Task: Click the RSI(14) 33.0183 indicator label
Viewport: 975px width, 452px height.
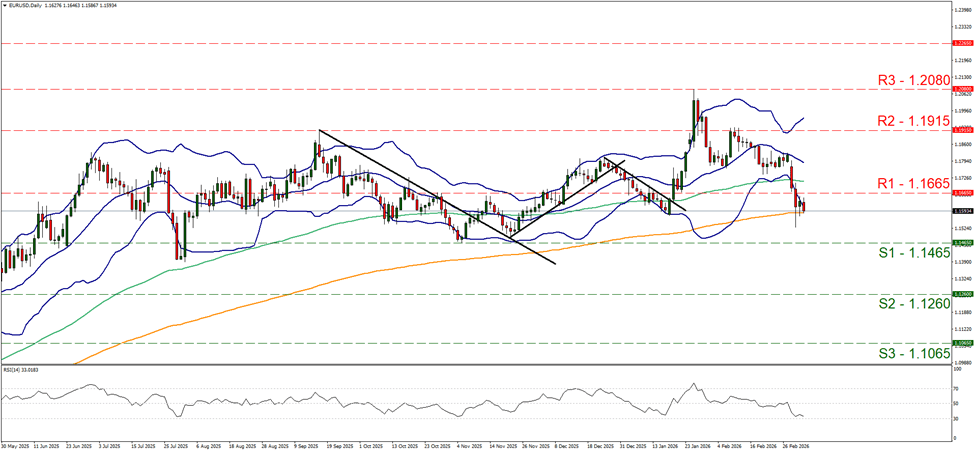Action: click(x=19, y=369)
